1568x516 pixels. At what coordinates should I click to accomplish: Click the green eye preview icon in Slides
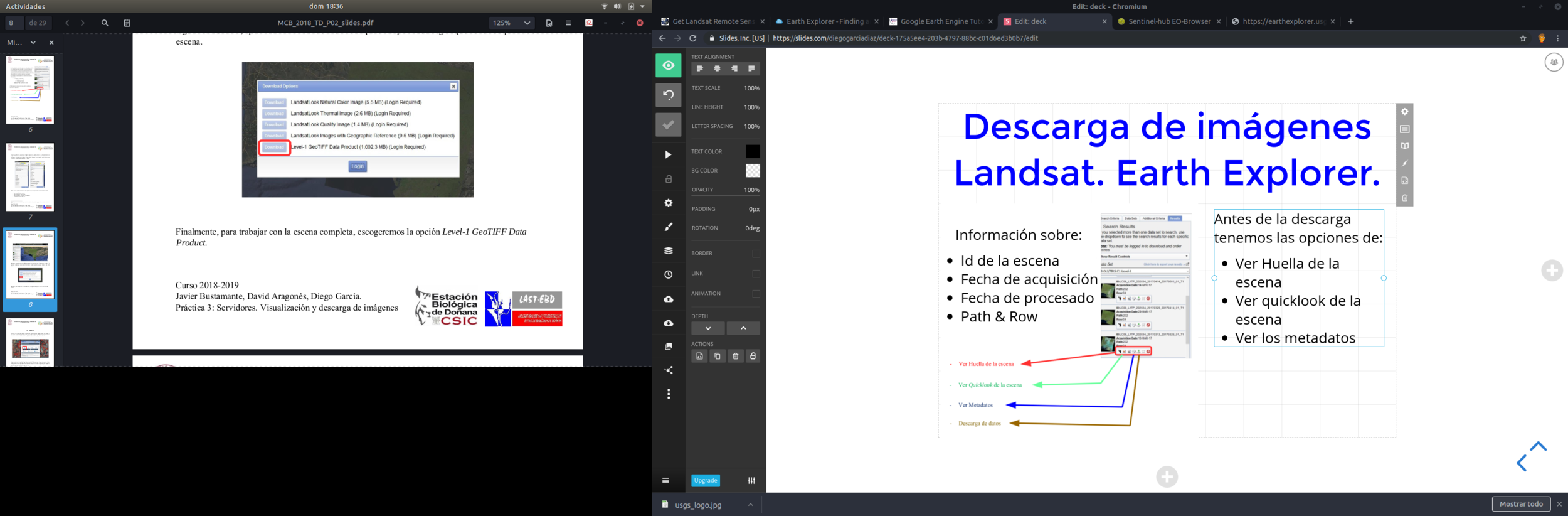668,65
